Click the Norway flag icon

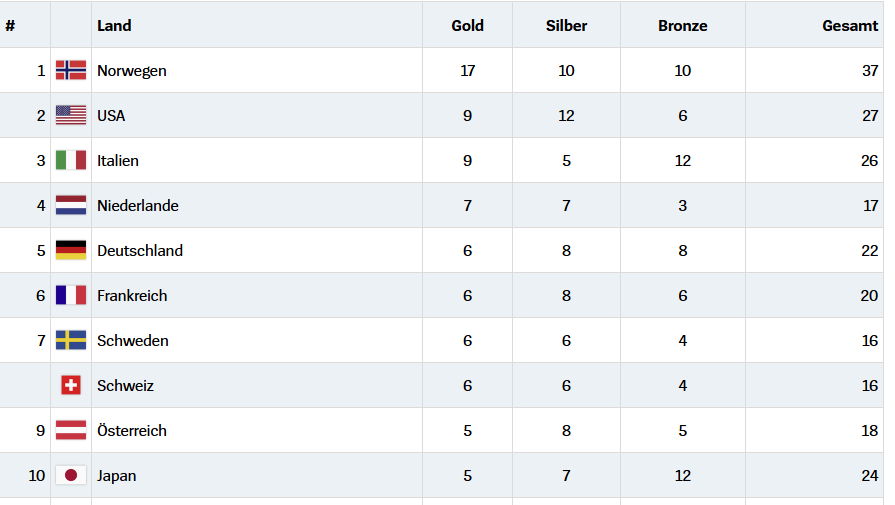point(71,70)
